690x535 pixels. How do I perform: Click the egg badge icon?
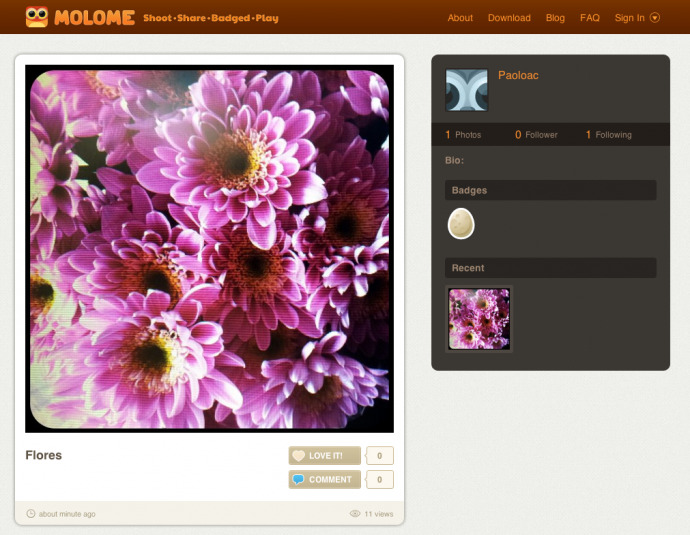point(461,224)
